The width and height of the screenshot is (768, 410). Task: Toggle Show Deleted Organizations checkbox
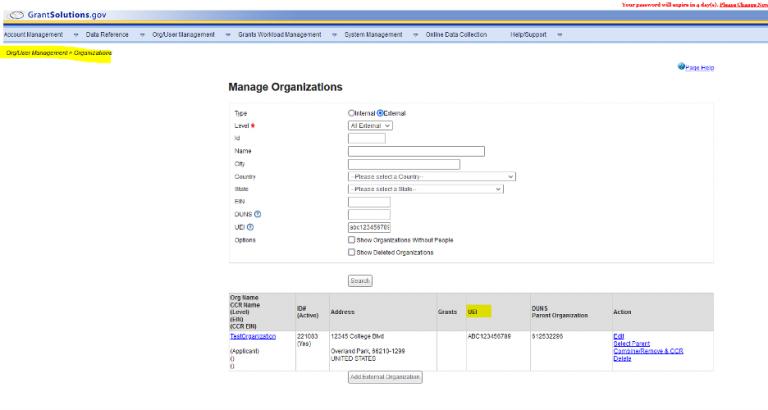352,252
